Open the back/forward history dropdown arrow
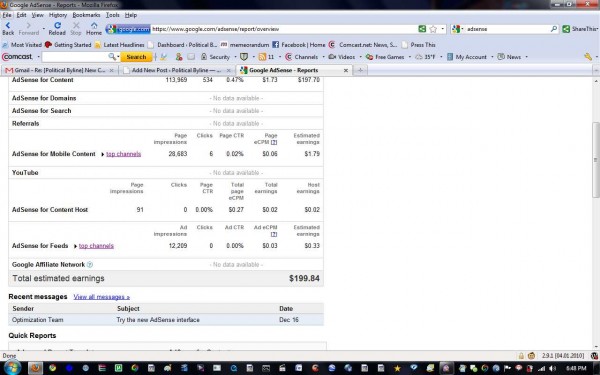This screenshot has height=375, width=600. (x=44, y=28)
